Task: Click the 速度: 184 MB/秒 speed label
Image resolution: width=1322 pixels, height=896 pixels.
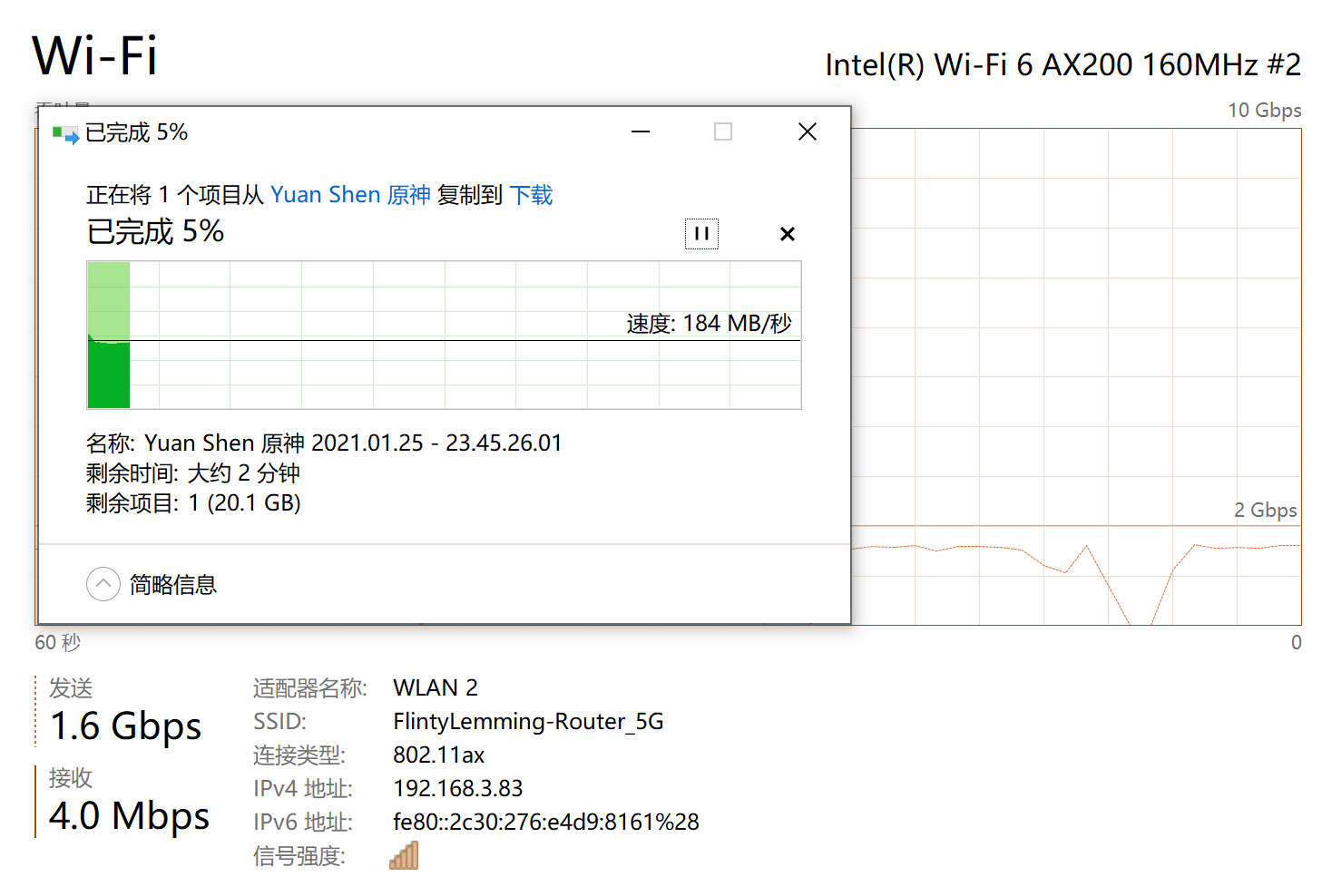Action: [709, 324]
